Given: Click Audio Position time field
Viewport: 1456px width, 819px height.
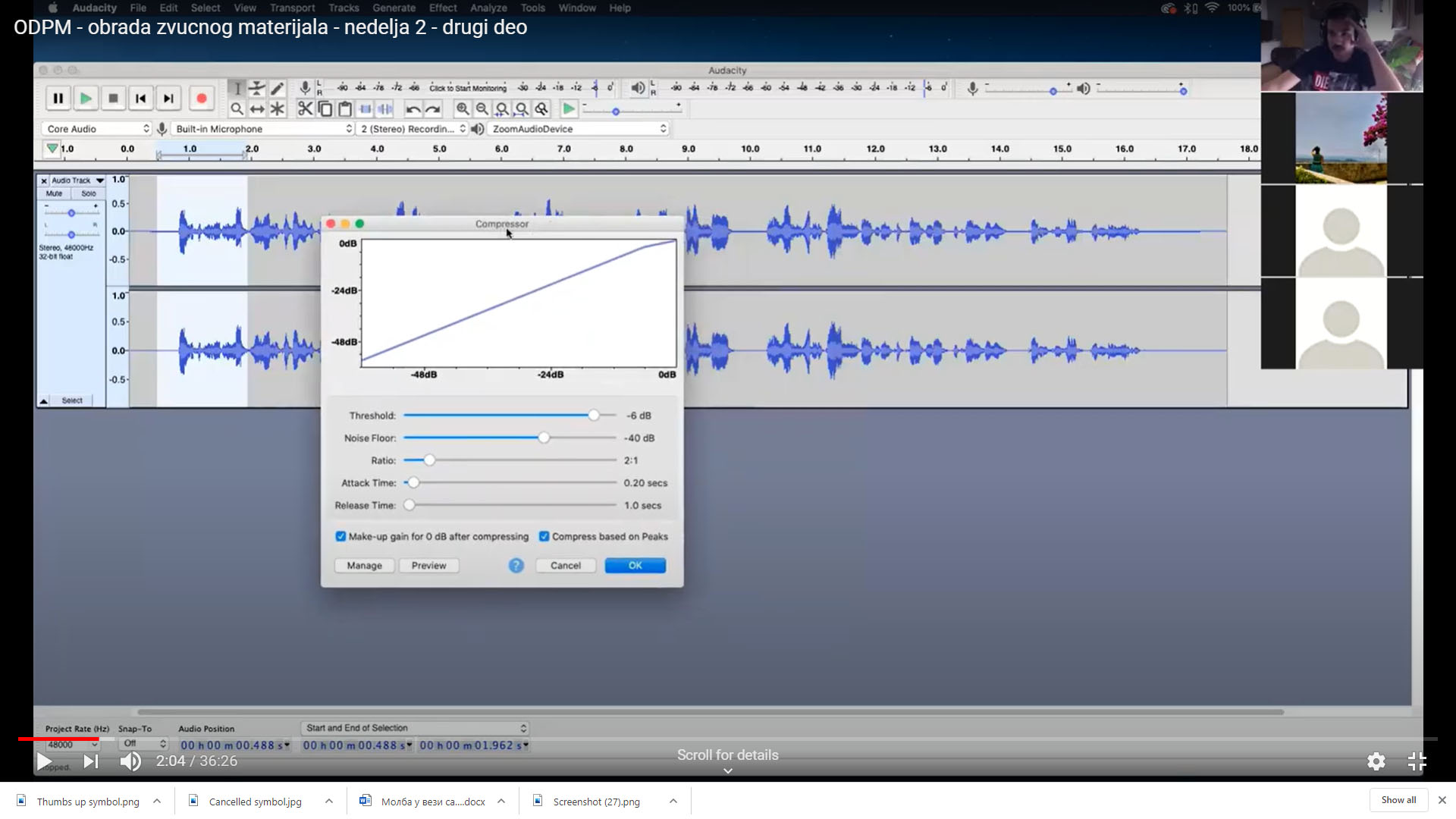Looking at the screenshot, I should coord(235,745).
